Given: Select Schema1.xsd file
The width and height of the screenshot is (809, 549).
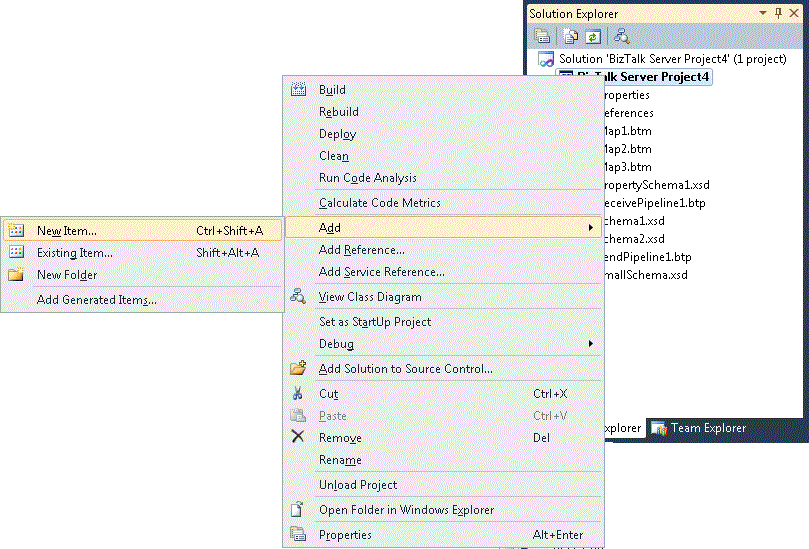Looking at the screenshot, I should pyautogui.click(x=634, y=221).
